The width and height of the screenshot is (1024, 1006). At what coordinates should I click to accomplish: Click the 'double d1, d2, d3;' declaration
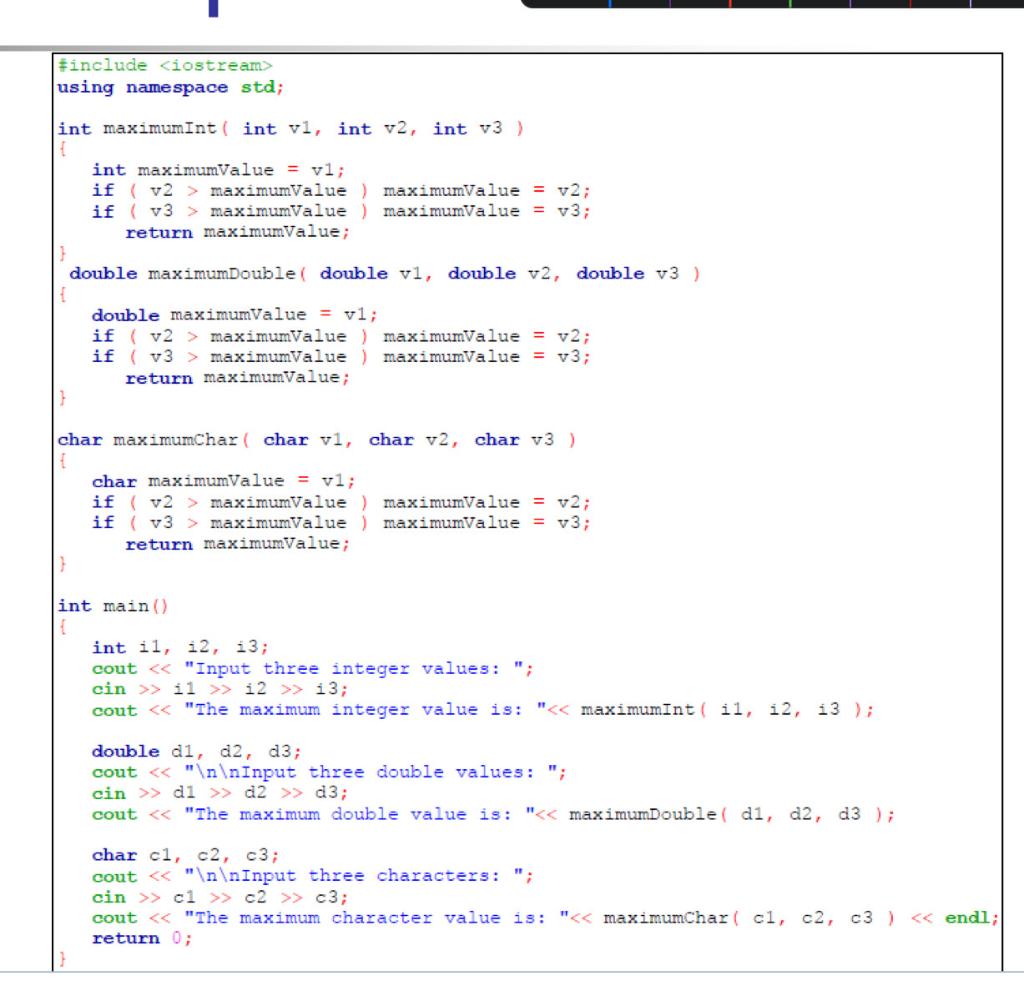197,751
